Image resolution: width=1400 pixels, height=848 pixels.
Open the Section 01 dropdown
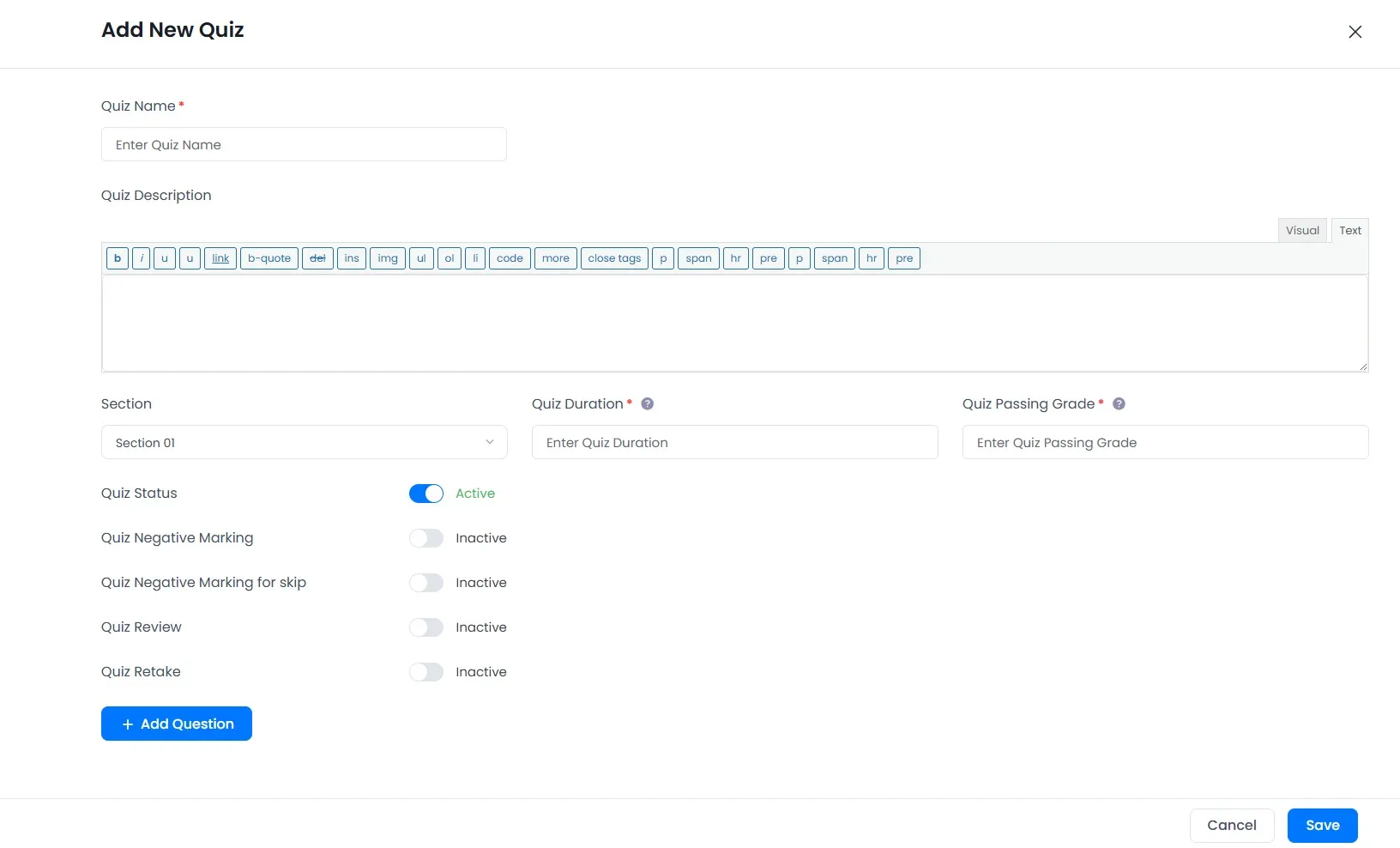(304, 443)
